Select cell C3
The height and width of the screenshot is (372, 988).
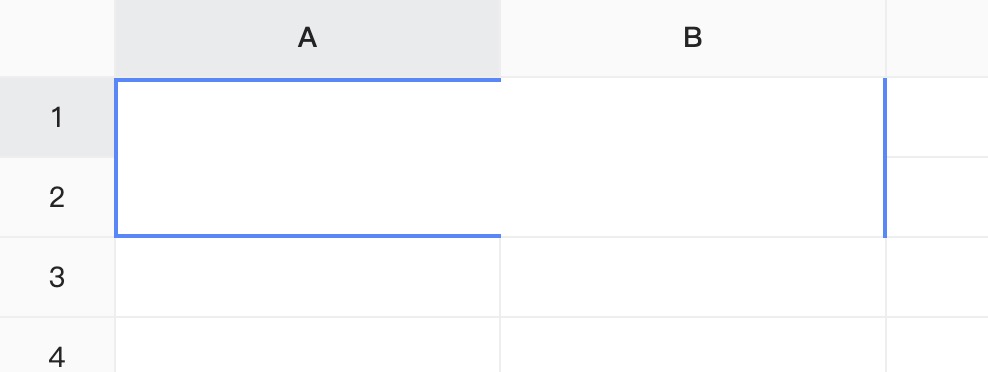[938, 277]
